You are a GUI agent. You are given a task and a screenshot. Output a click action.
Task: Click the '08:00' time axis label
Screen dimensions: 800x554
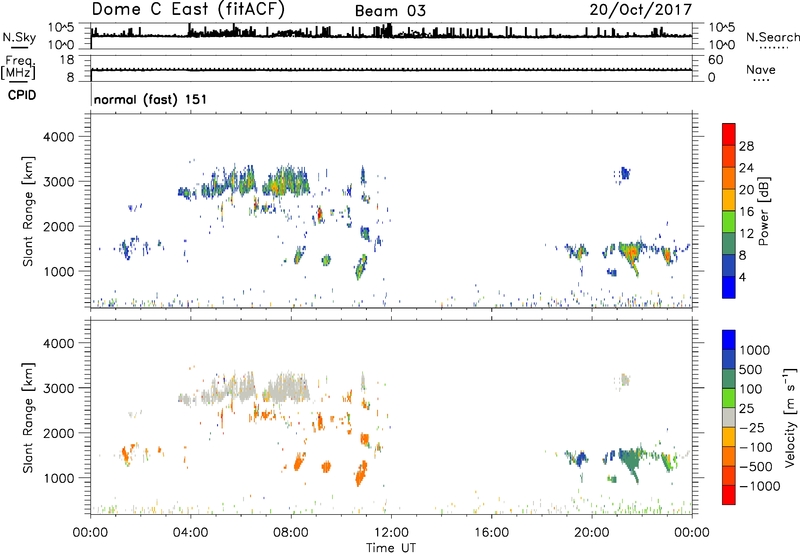tap(291, 533)
